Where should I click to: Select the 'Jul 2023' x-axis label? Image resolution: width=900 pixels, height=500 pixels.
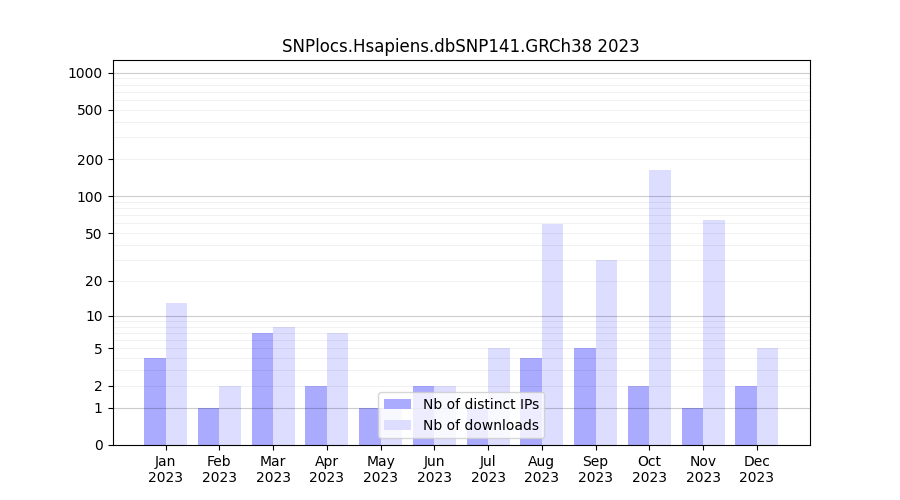coord(488,469)
